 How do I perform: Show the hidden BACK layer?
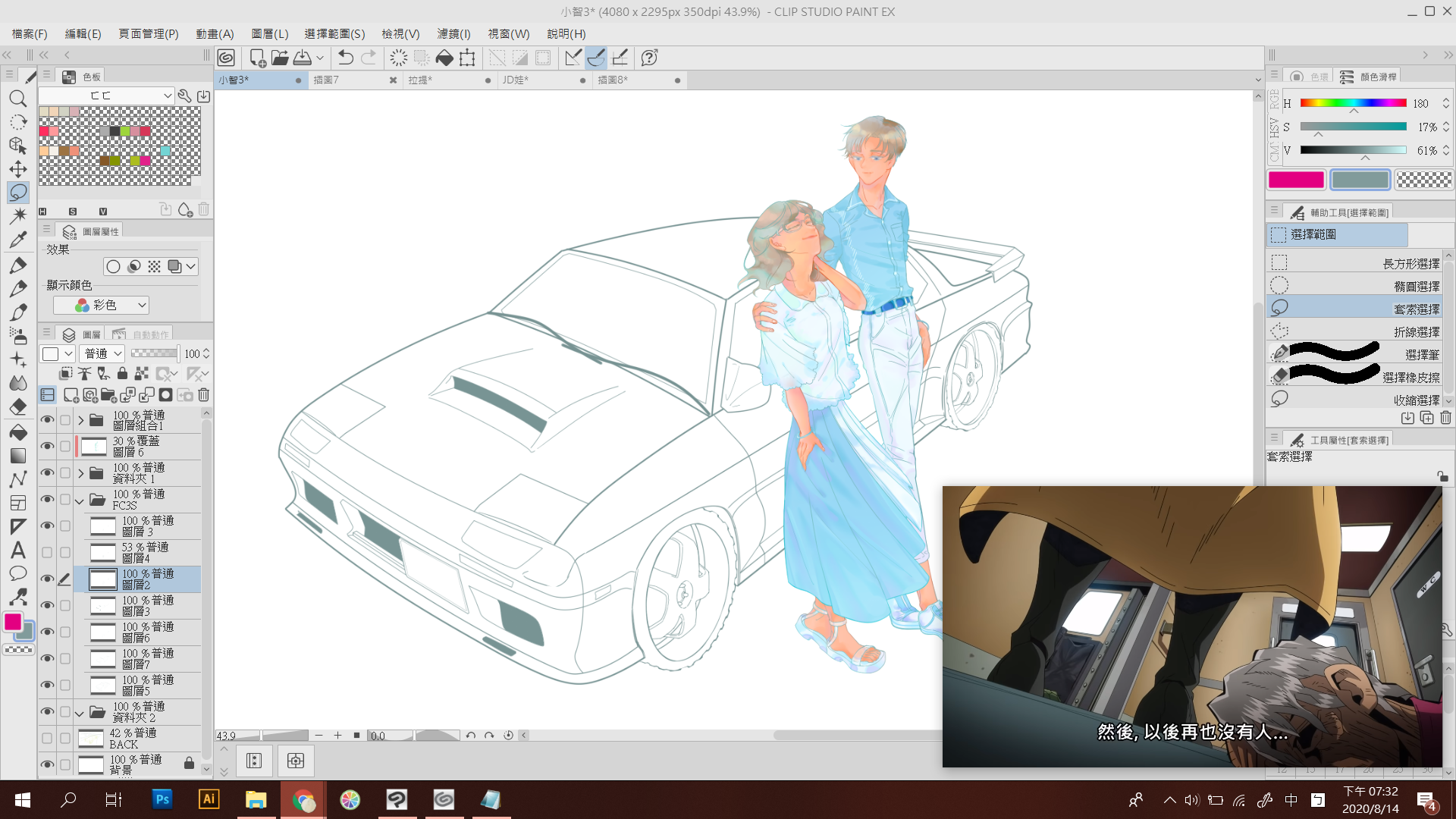47,738
